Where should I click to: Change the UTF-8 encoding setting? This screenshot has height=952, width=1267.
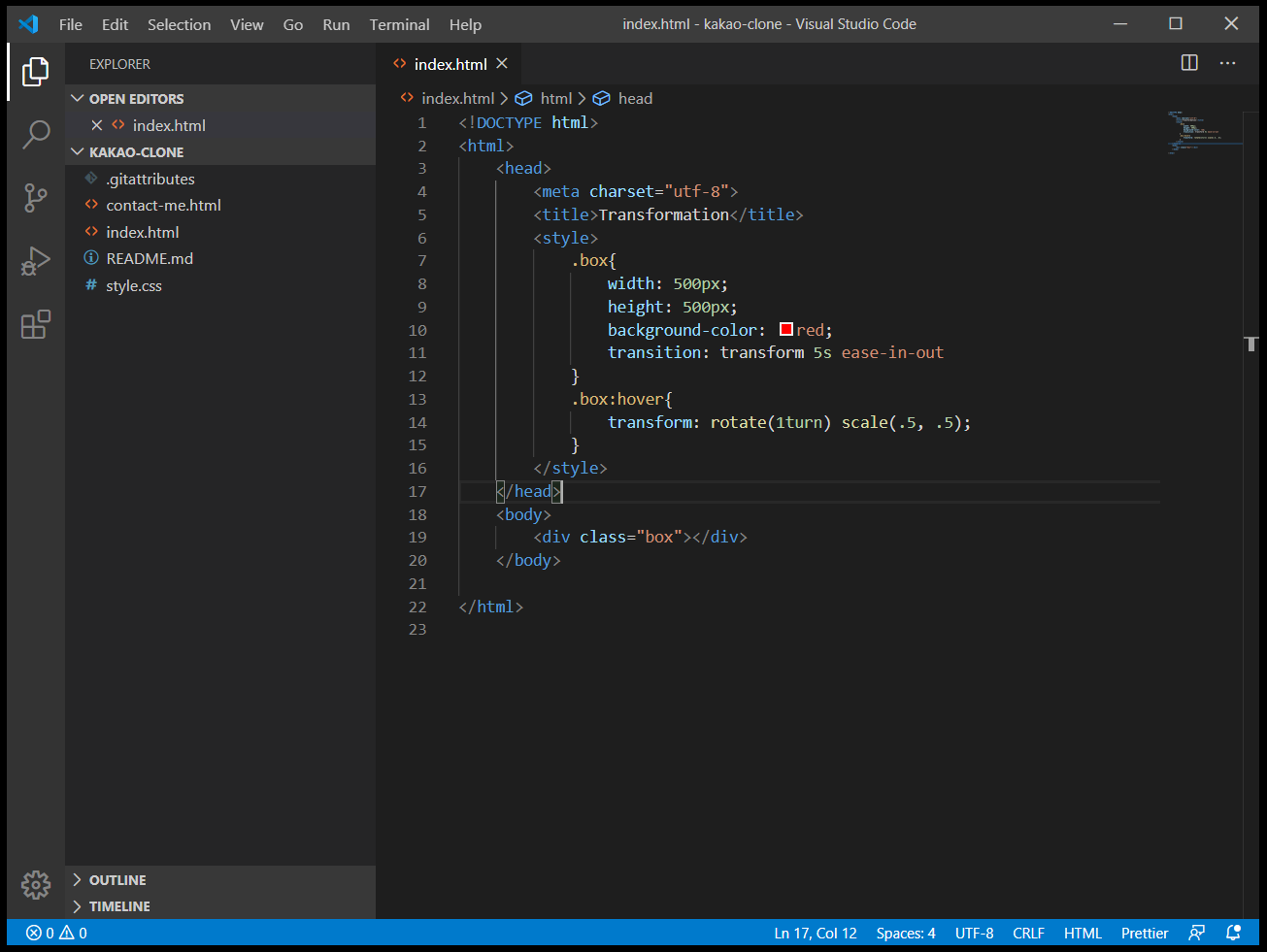[x=974, y=933]
